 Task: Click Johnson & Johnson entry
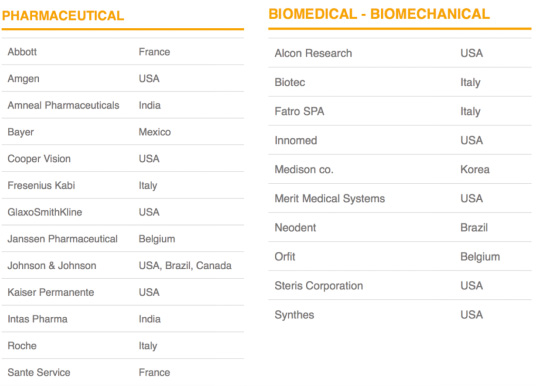coord(52,265)
